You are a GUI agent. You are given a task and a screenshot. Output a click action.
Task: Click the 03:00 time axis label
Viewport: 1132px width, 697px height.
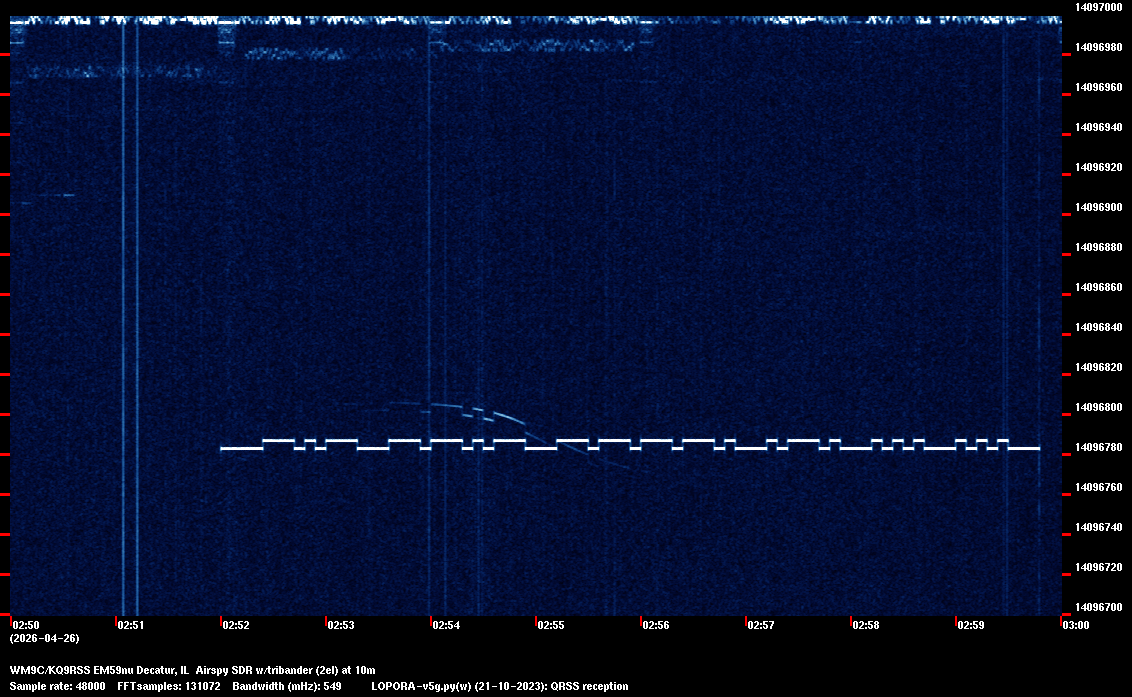point(1076,625)
